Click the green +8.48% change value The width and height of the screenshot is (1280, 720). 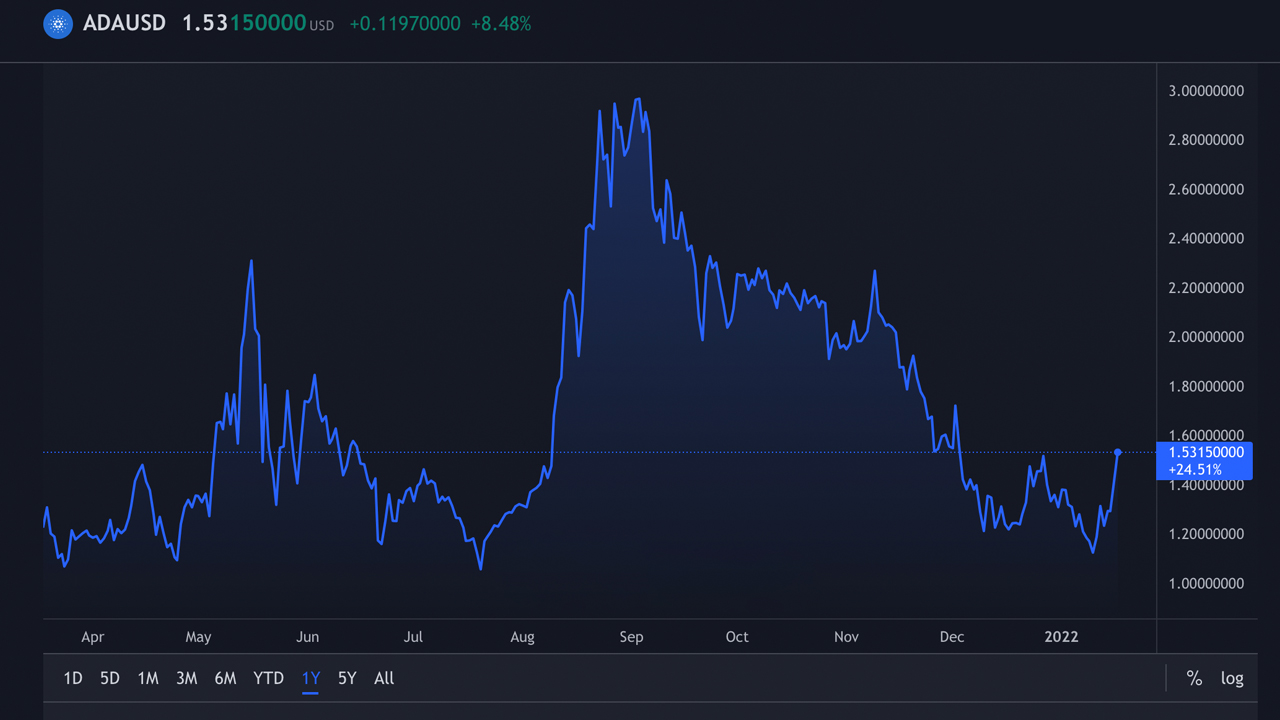pos(501,23)
